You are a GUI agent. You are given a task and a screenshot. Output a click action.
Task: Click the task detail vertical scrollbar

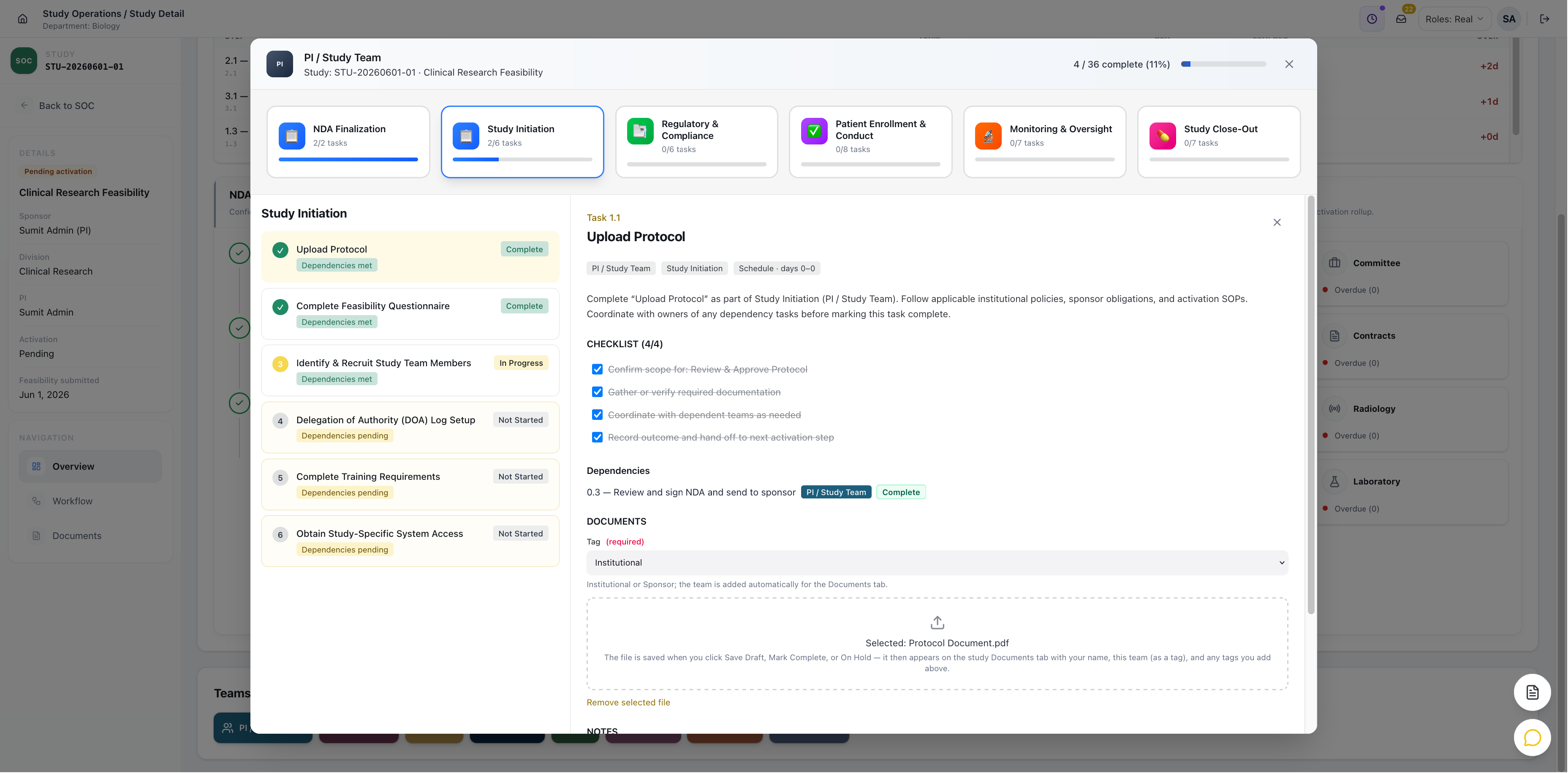(x=1310, y=405)
